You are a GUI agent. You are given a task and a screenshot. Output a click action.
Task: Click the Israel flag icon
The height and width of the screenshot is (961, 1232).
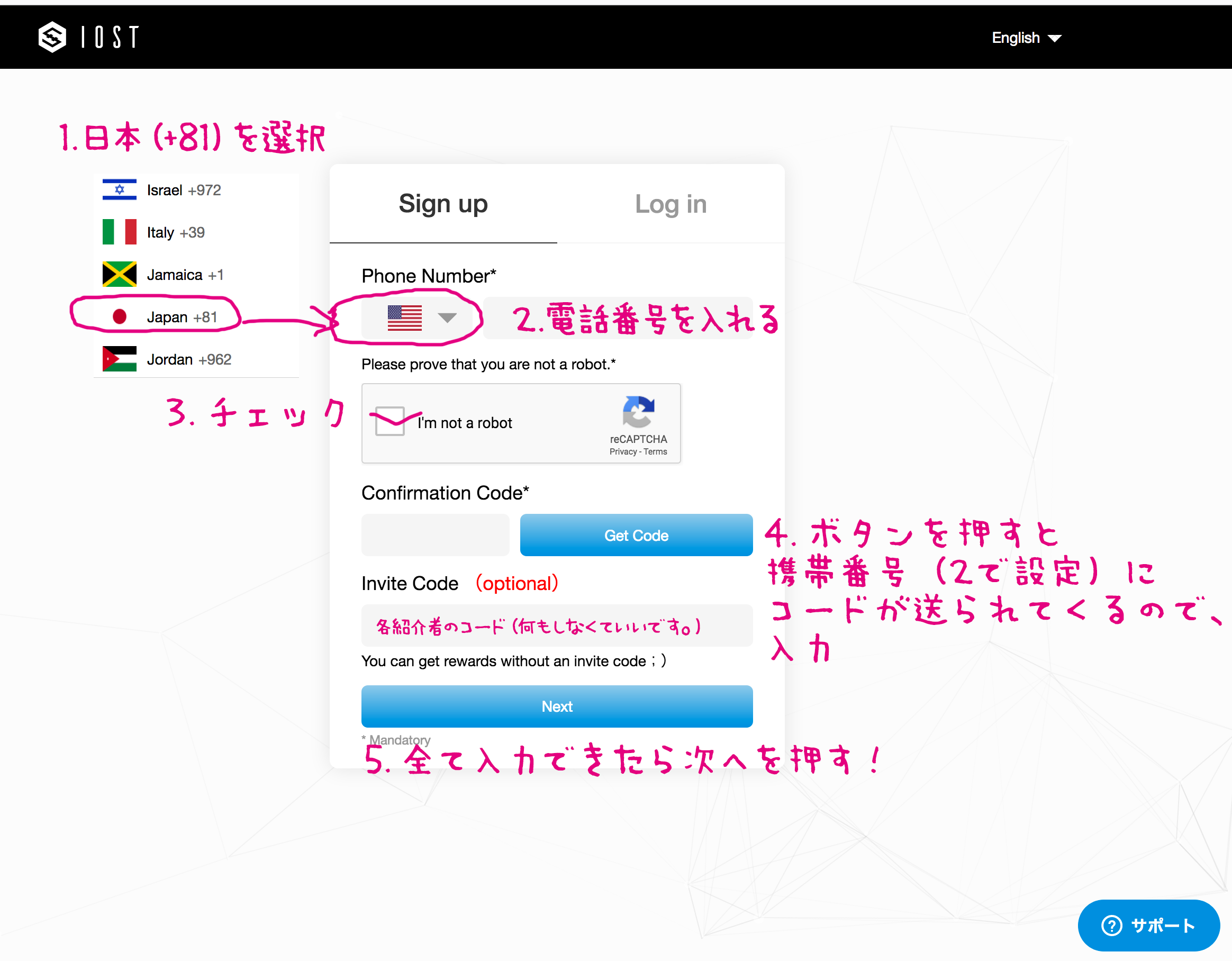119,190
